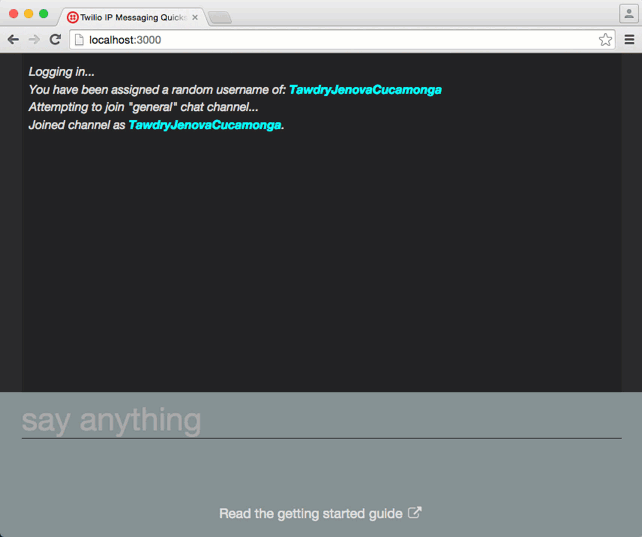Screen dimensions: 642x537
Task: Maximize the window with the green button
Action: pyautogui.click(x=43, y=14)
